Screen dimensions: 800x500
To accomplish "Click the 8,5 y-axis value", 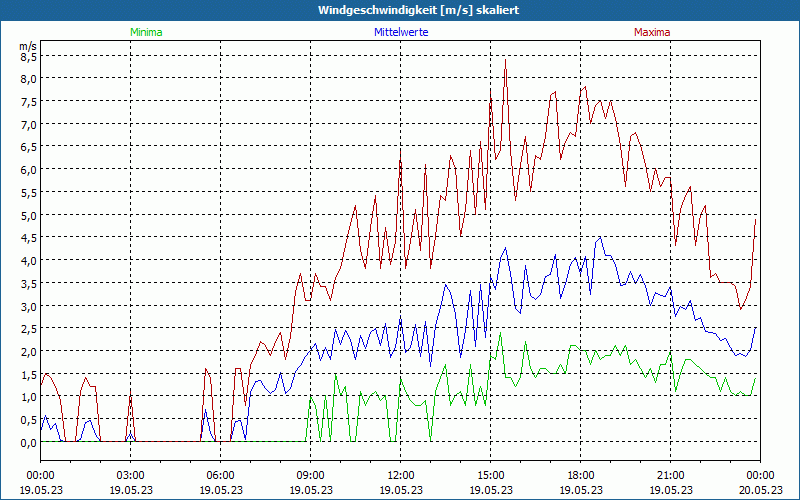I will [x=29, y=56].
